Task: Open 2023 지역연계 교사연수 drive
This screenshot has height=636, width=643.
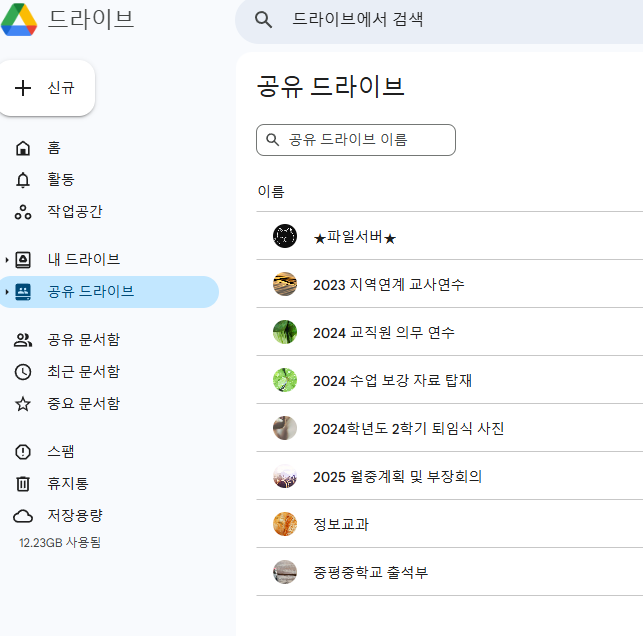Action: (x=449, y=284)
